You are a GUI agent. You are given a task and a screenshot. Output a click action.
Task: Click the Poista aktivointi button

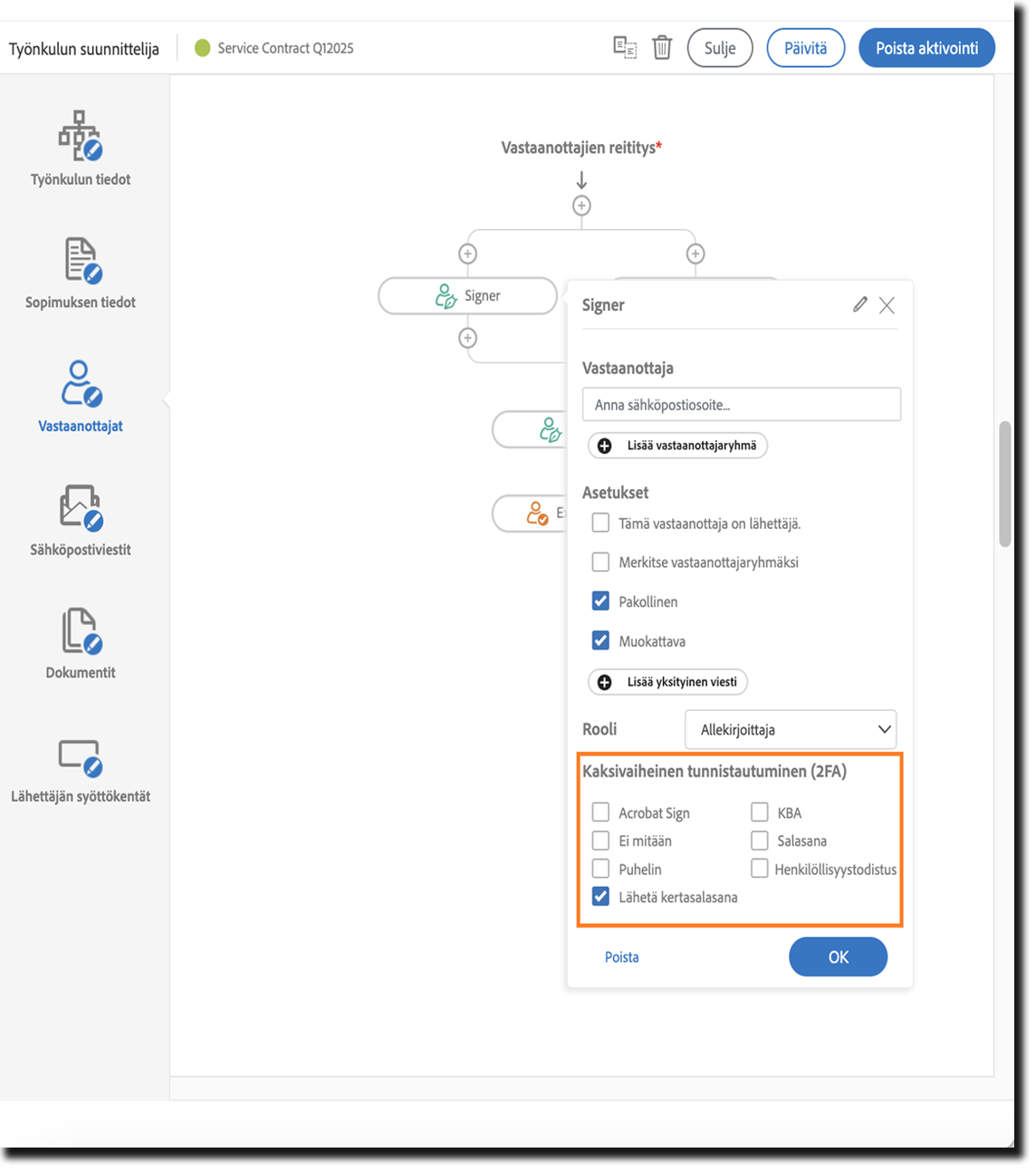coord(926,48)
